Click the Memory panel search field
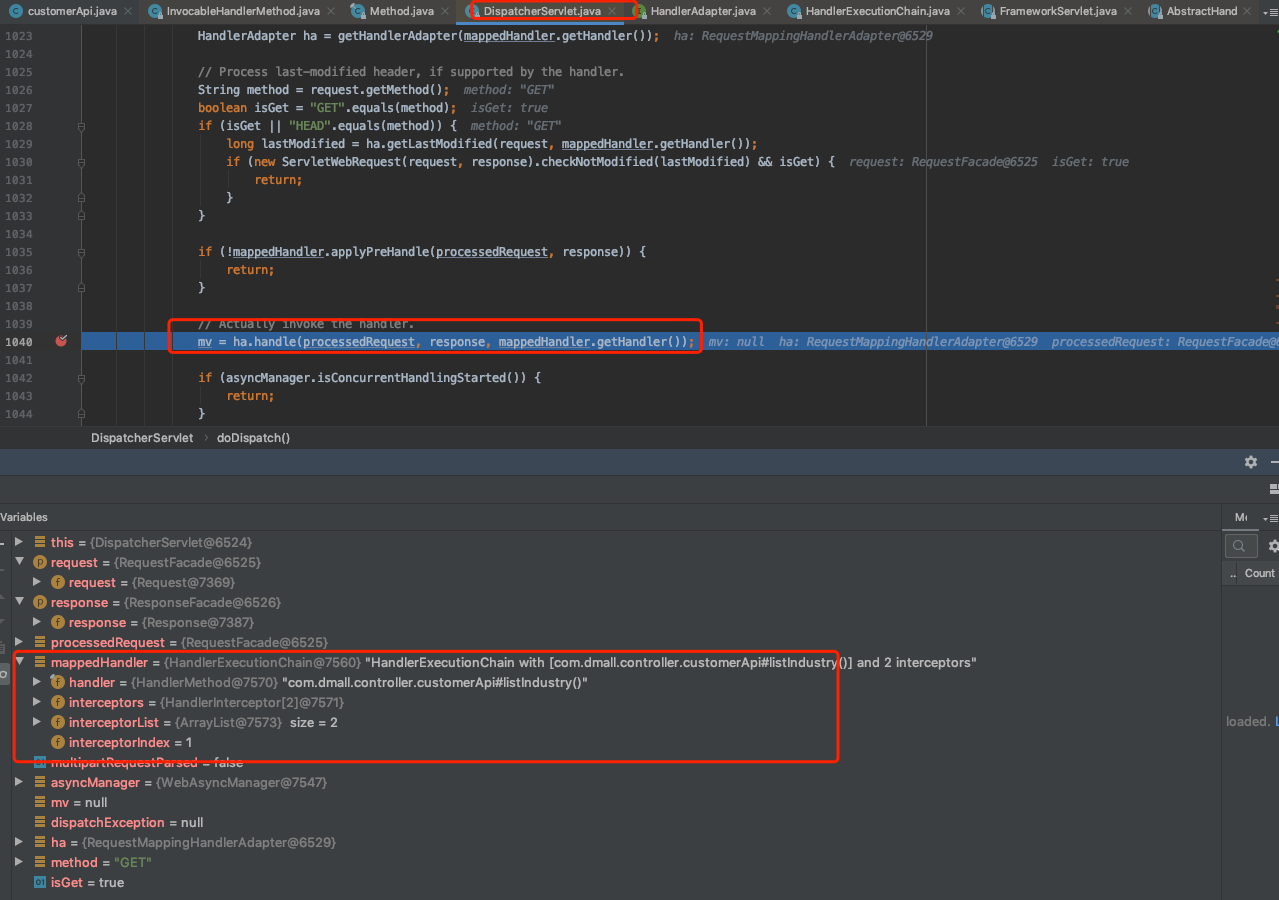Screen dimensions: 1279x900 pyautogui.click(x=1241, y=546)
